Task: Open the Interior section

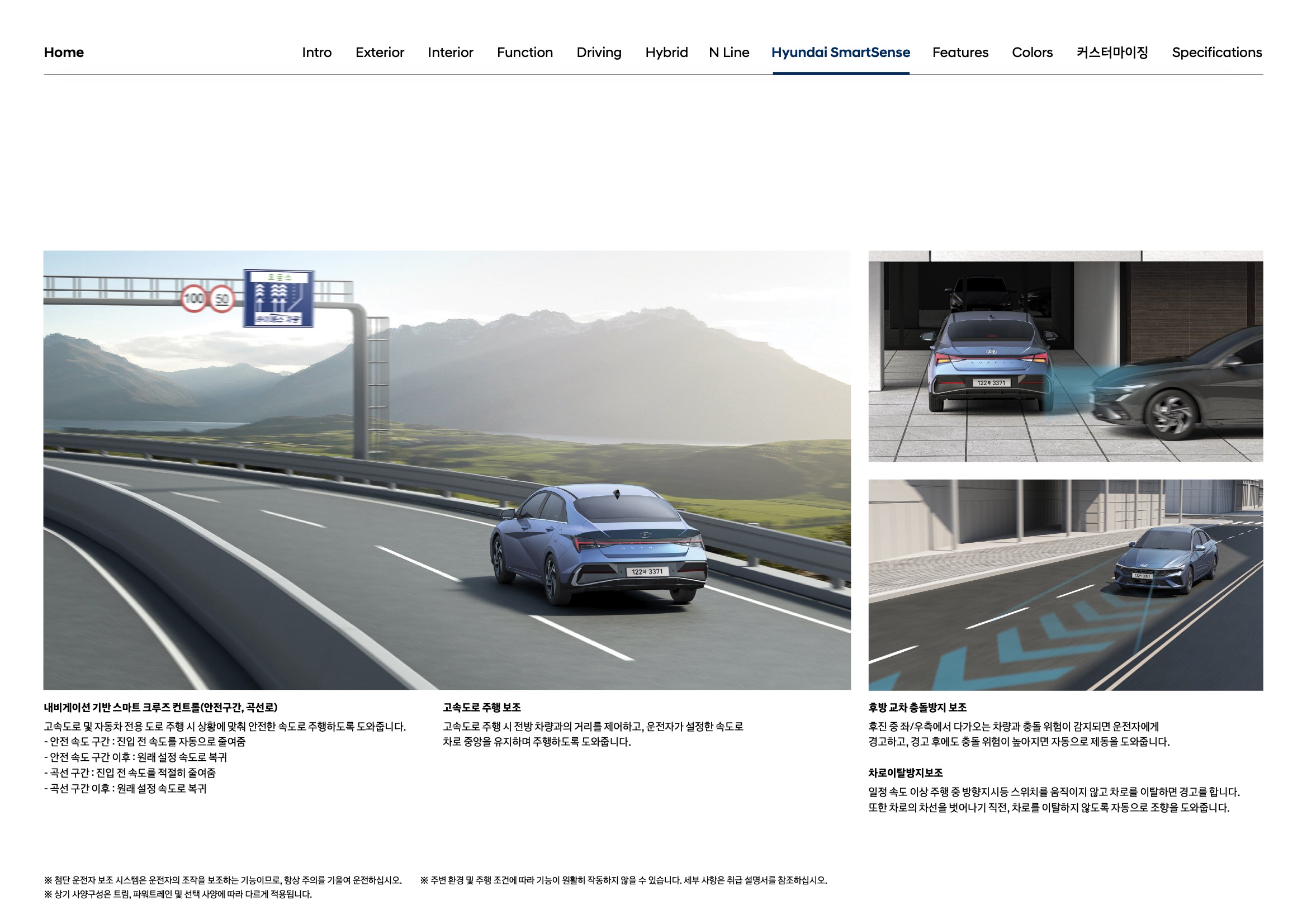Action: point(450,53)
